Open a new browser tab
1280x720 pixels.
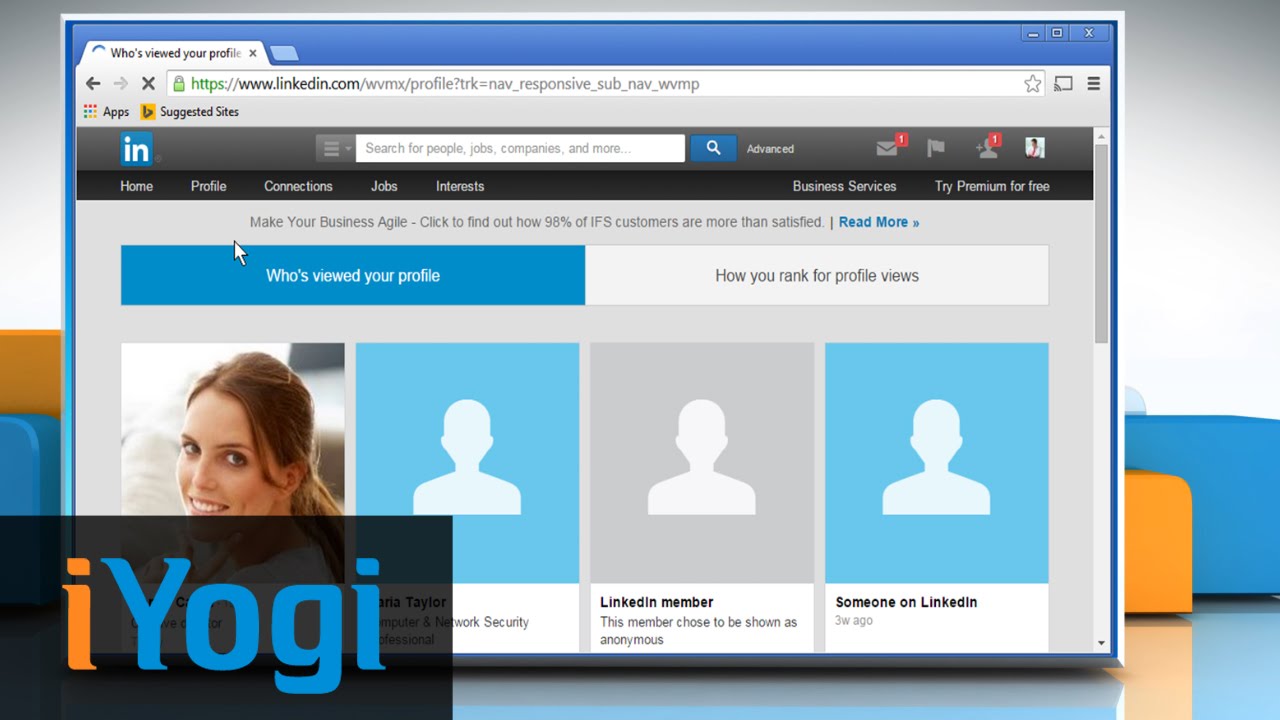[x=284, y=53]
